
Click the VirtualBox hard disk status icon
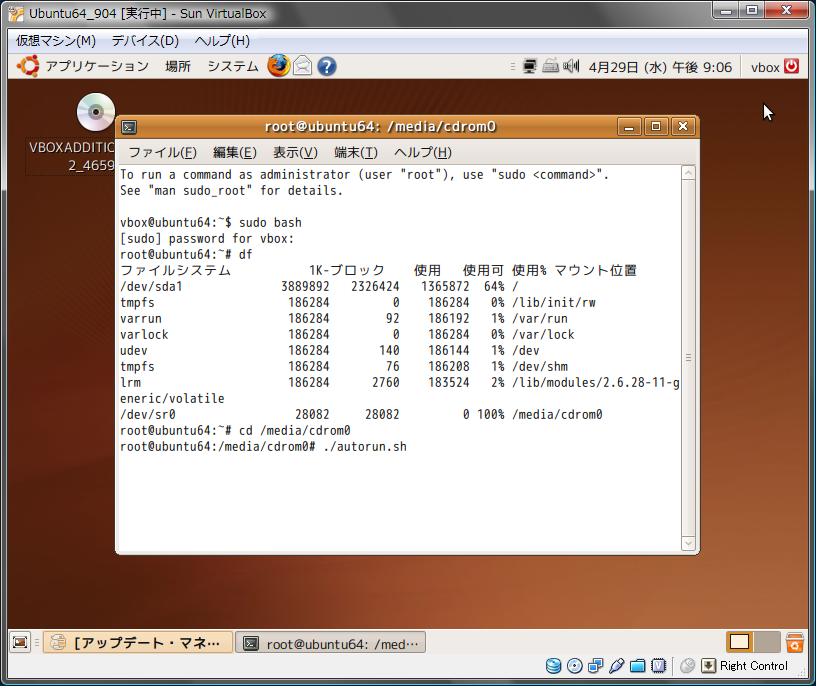pos(553,666)
